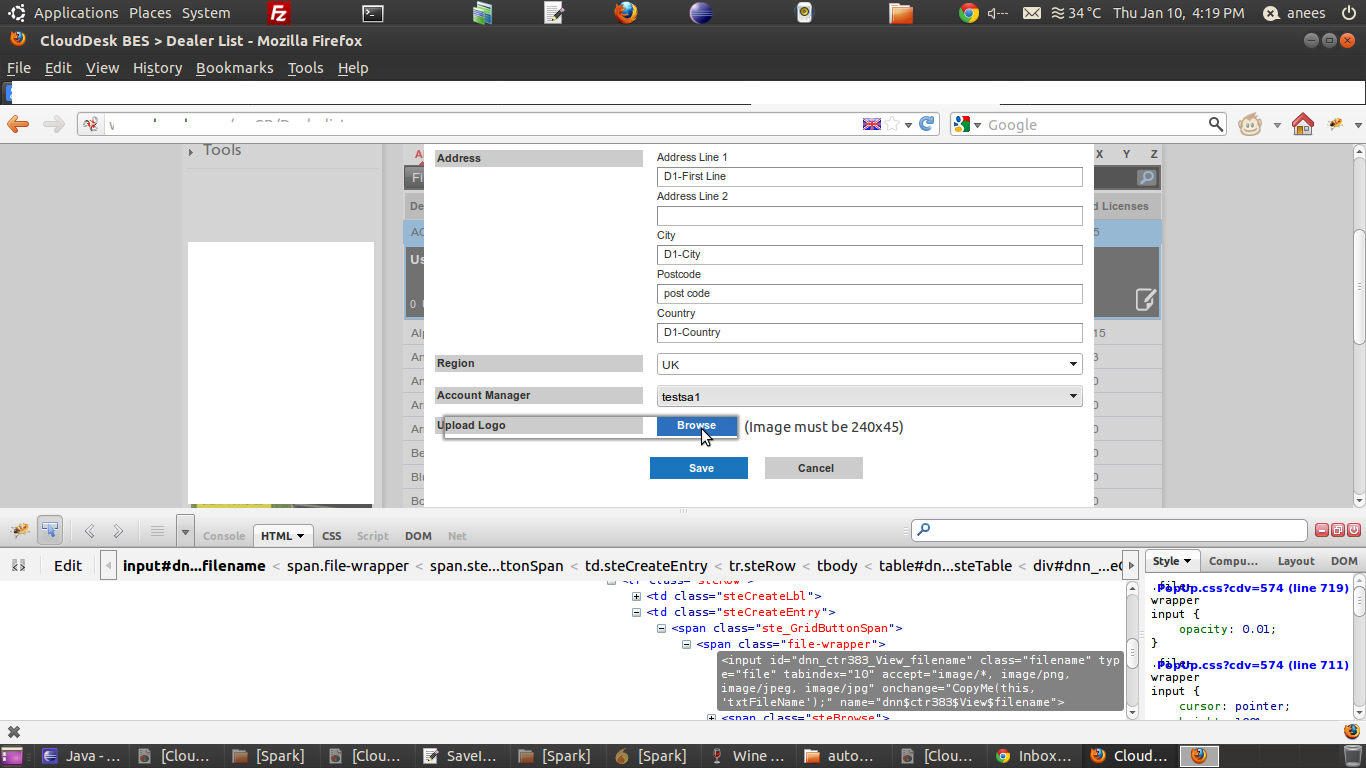The height and width of the screenshot is (768, 1366).
Task: Collapse the td steCreateEntry node
Action: click(x=637, y=612)
